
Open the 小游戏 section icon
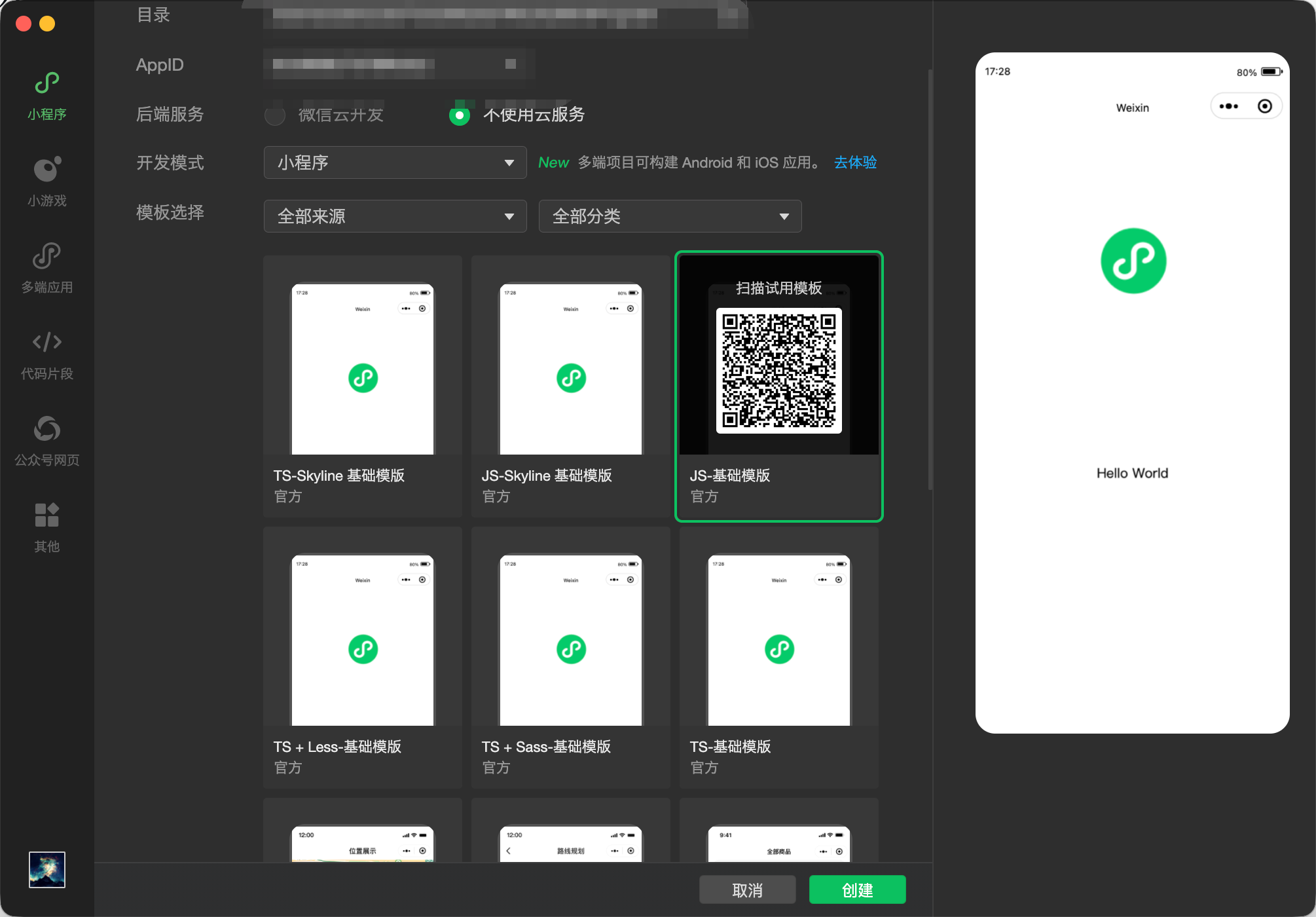(46, 170)
